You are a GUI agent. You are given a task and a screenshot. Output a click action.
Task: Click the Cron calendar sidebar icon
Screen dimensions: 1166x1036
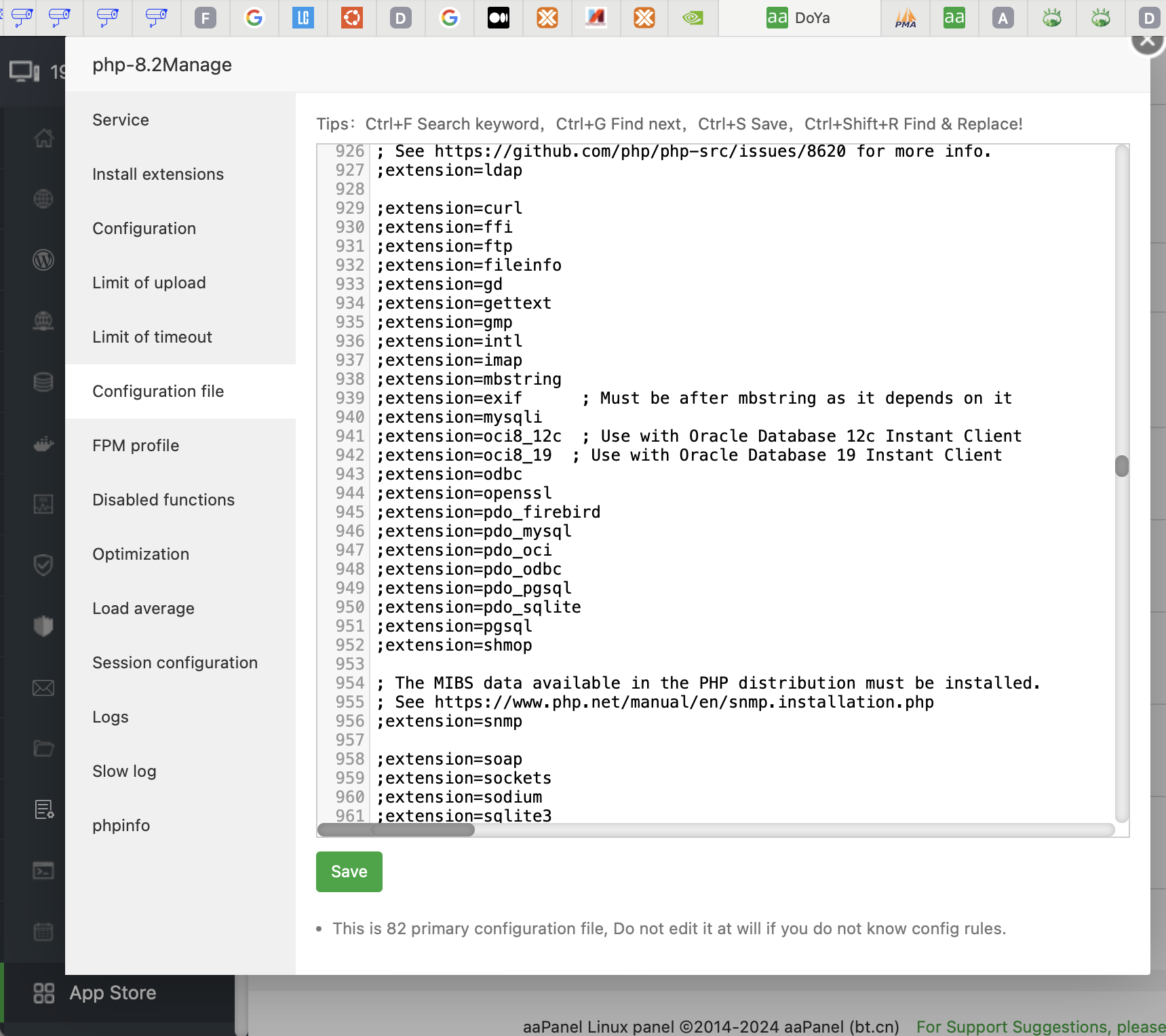(43, 932)
